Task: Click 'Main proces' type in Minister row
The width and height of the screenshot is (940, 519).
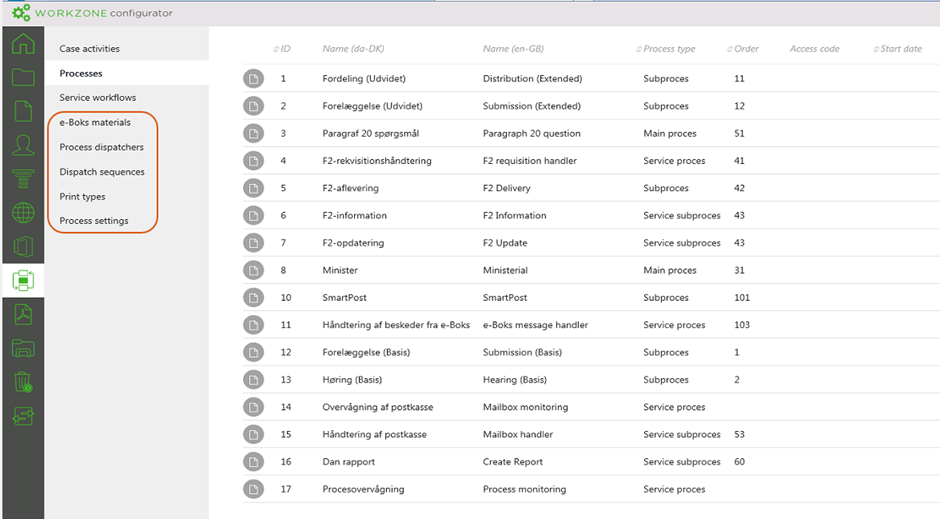Action: pyautogui.click(x=670, y=270)
